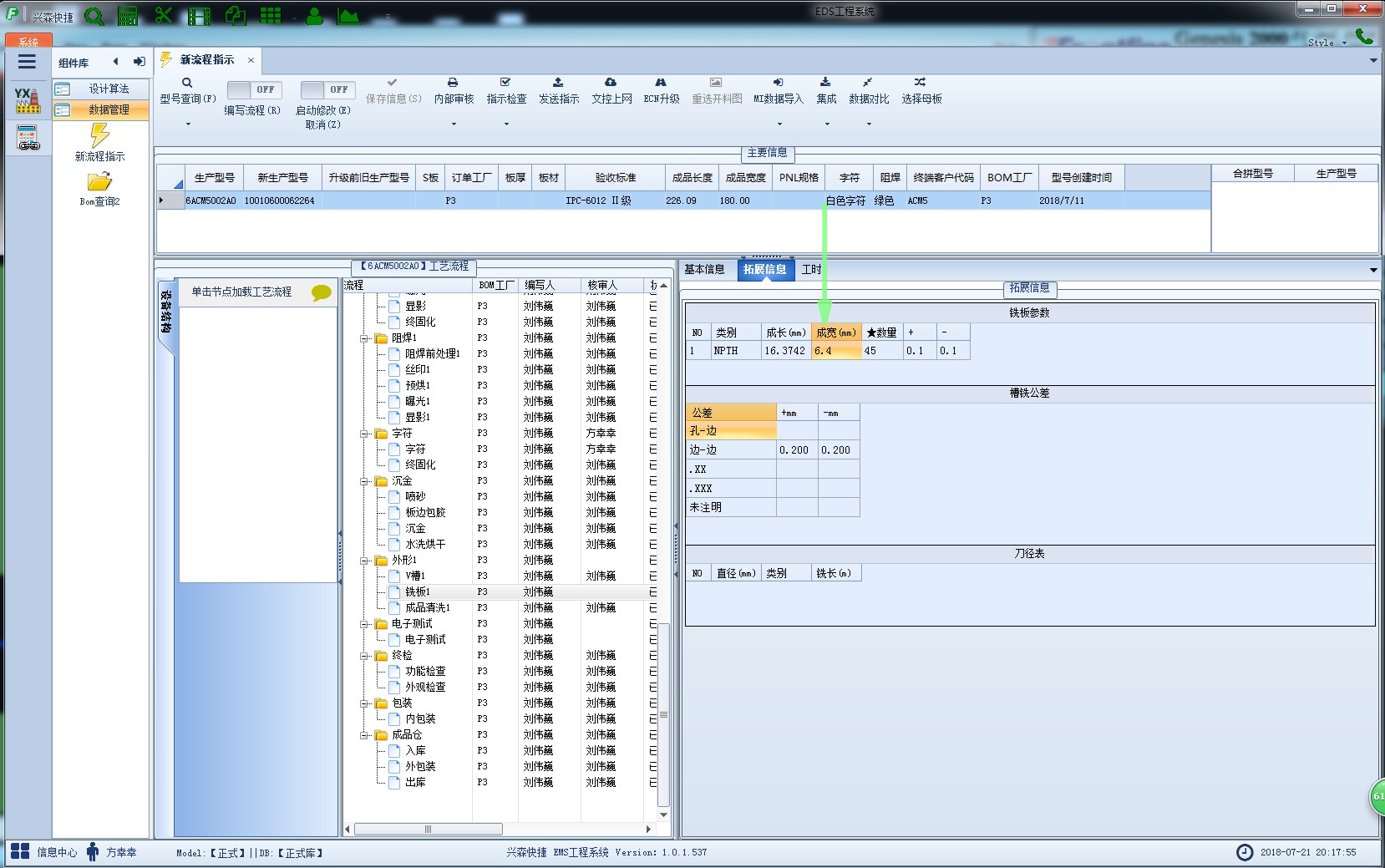Select the V槽1 tree item
Screen dimensions: 1385x868
pyautogui.click(x=415, y=576)
